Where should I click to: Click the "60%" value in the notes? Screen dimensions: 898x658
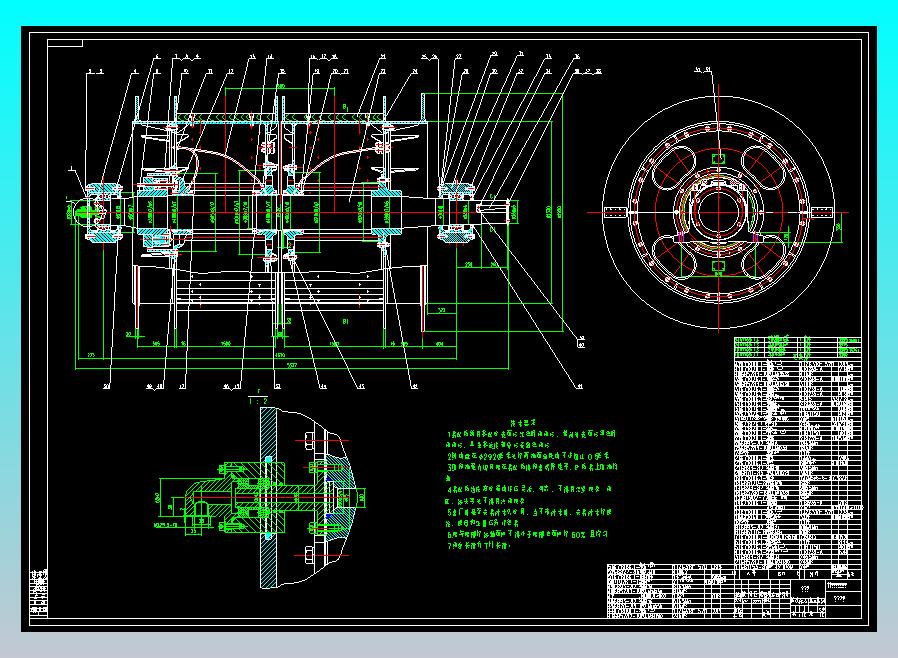coord(578,534)
